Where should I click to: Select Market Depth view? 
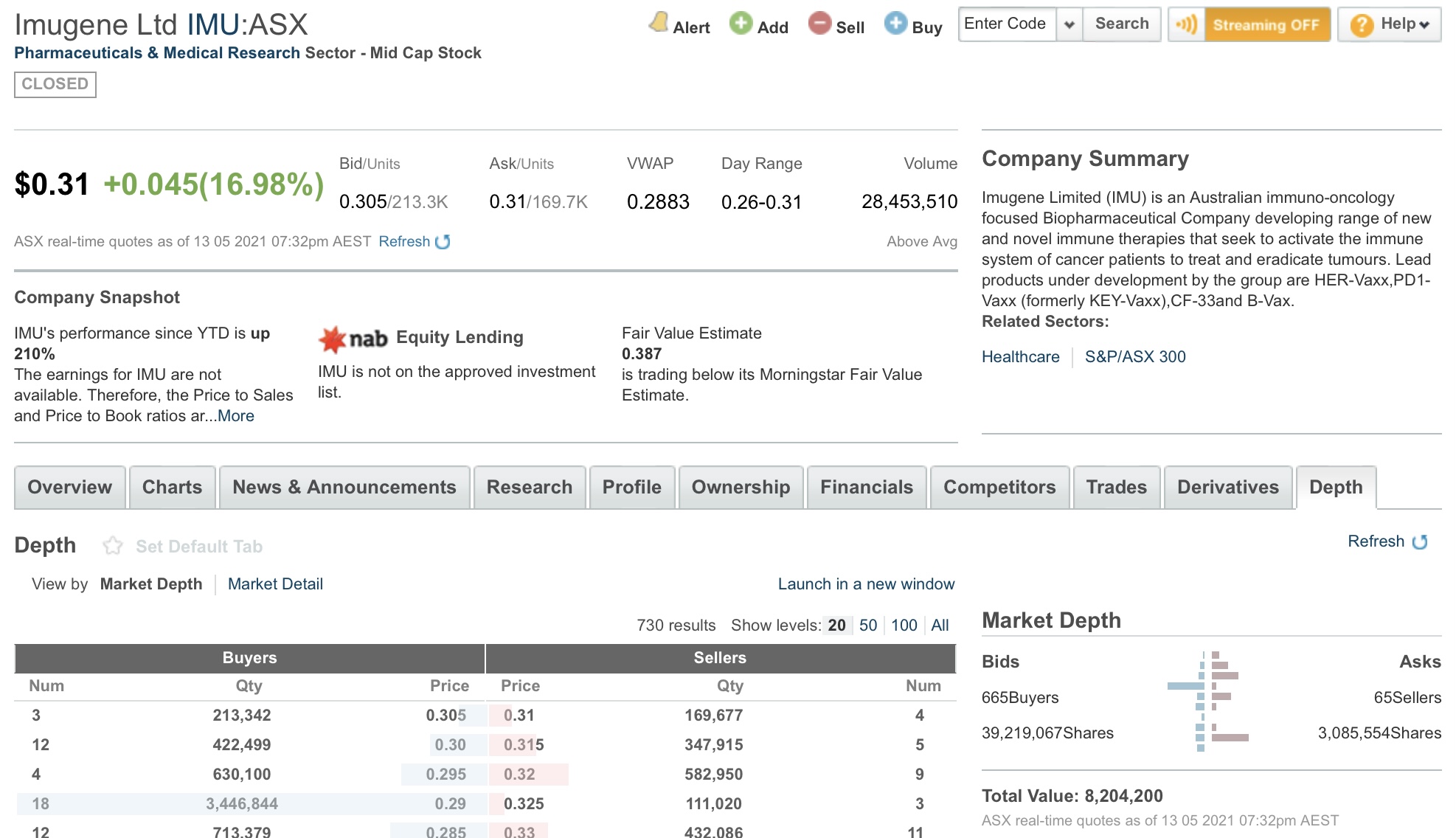151,584
